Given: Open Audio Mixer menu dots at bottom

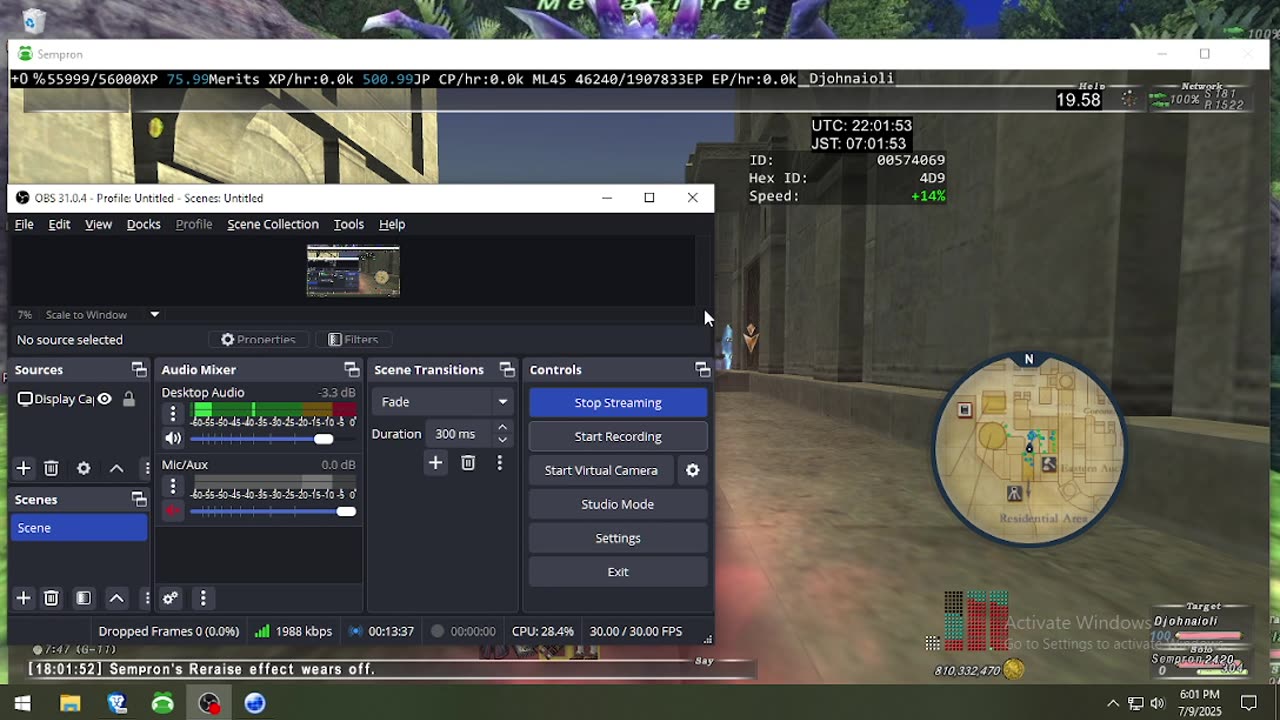Looking at the screenshot, I should point(203,598).
